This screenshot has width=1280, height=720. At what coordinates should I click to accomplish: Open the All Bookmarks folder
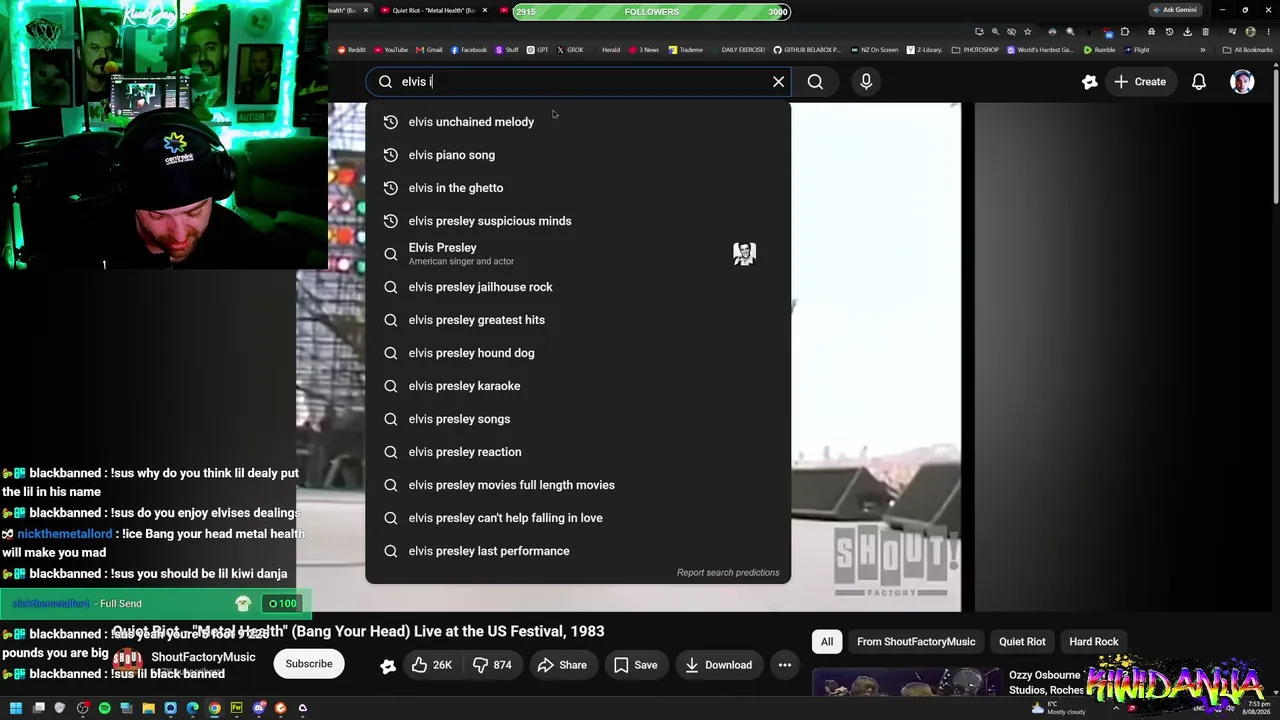(x=1247, y=50)
